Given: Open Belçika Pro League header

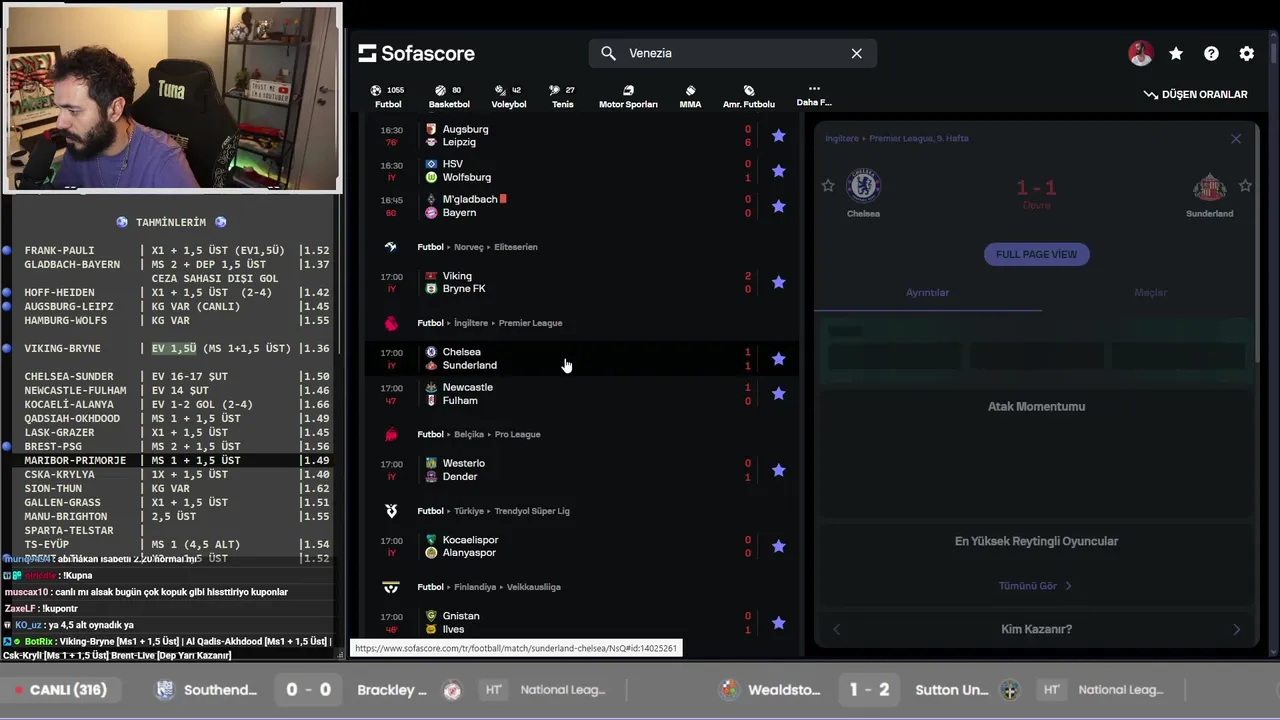Looking at the screenshot, I should click(x=479, y=435).
